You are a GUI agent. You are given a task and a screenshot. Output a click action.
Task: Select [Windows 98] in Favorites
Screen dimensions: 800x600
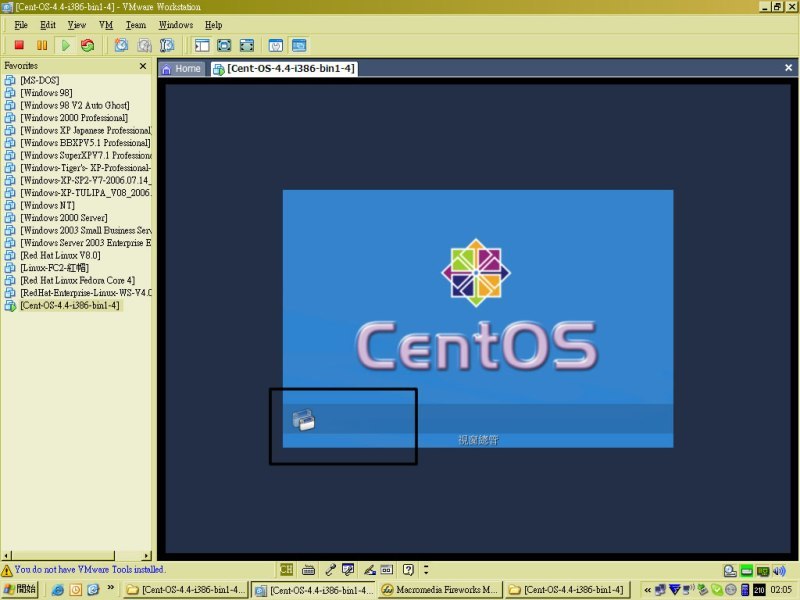tap(39, 93)
